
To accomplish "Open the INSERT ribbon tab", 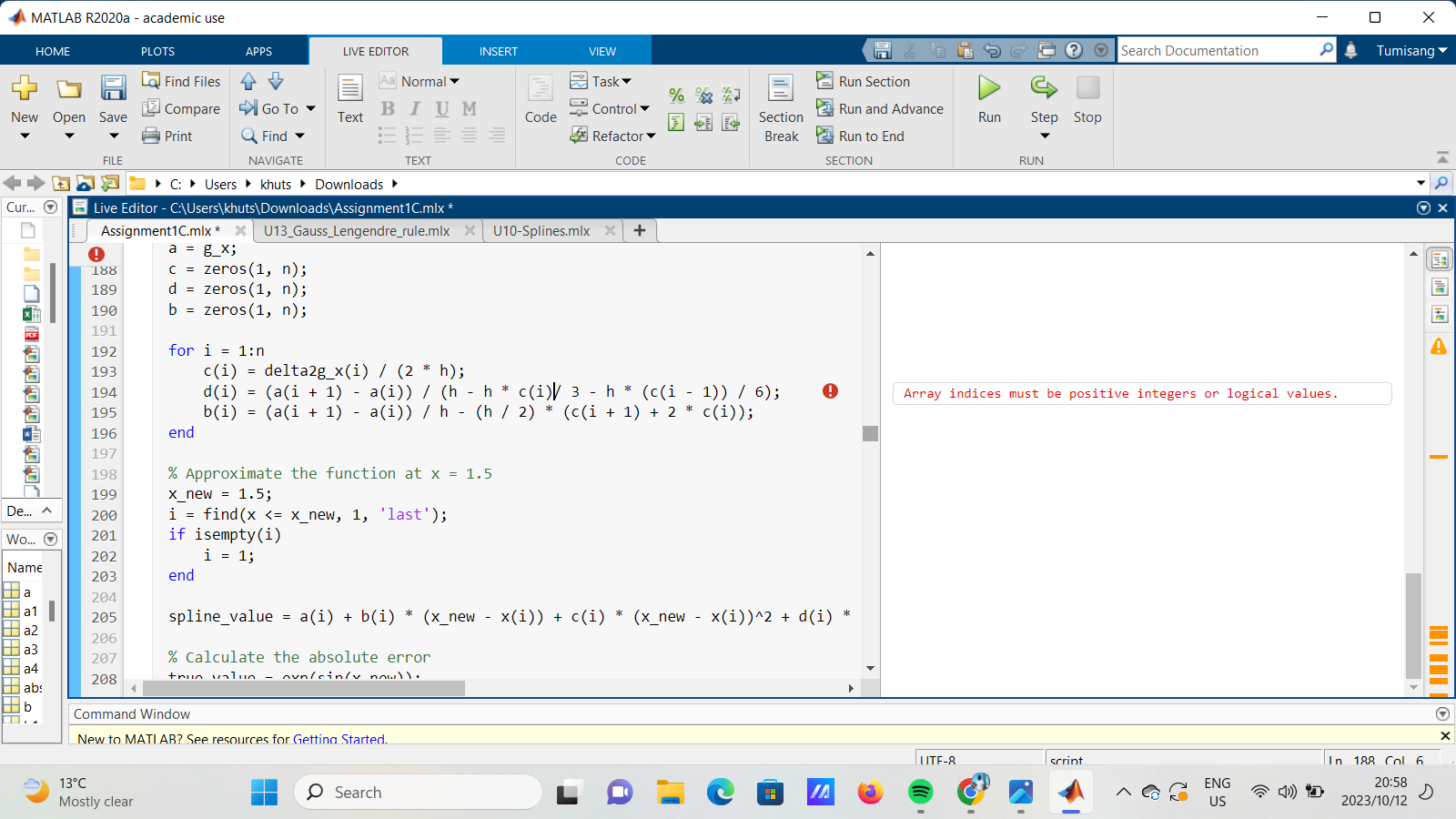I will point(498,51).
